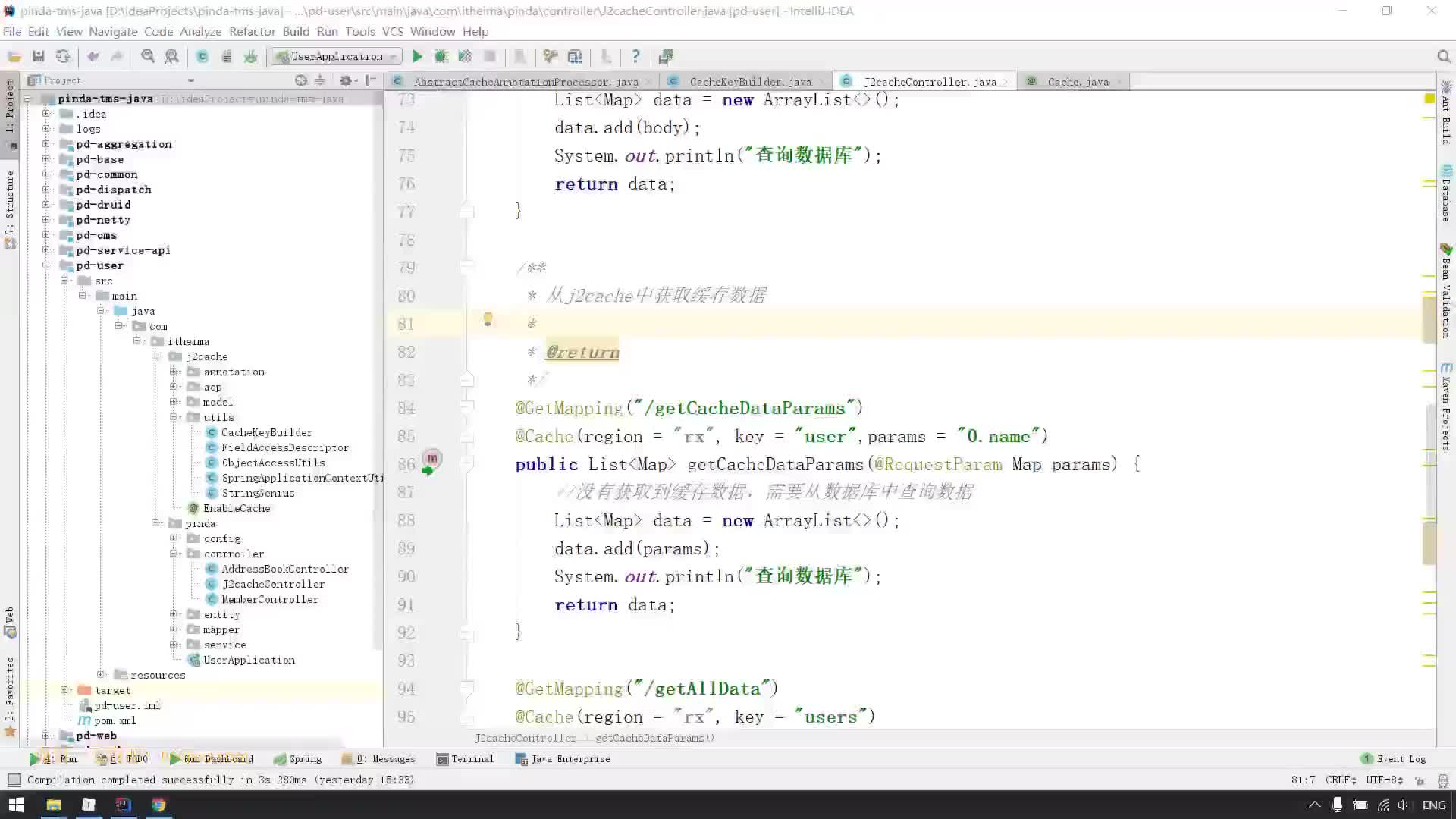Viewport: 1456px width, 819px height.
Task: Open Google Chrome from the taskbar
Action: click(158, 805)
